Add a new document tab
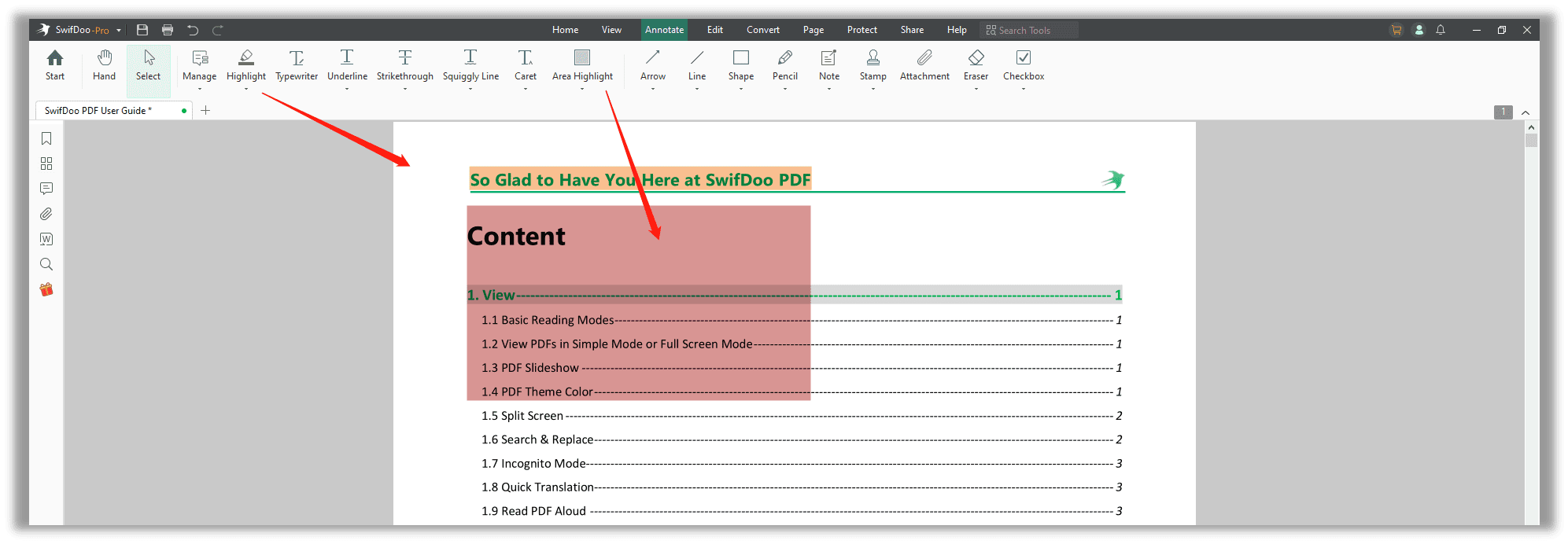This screenshot has height=544, width=1568. click(x=205, y=111)
